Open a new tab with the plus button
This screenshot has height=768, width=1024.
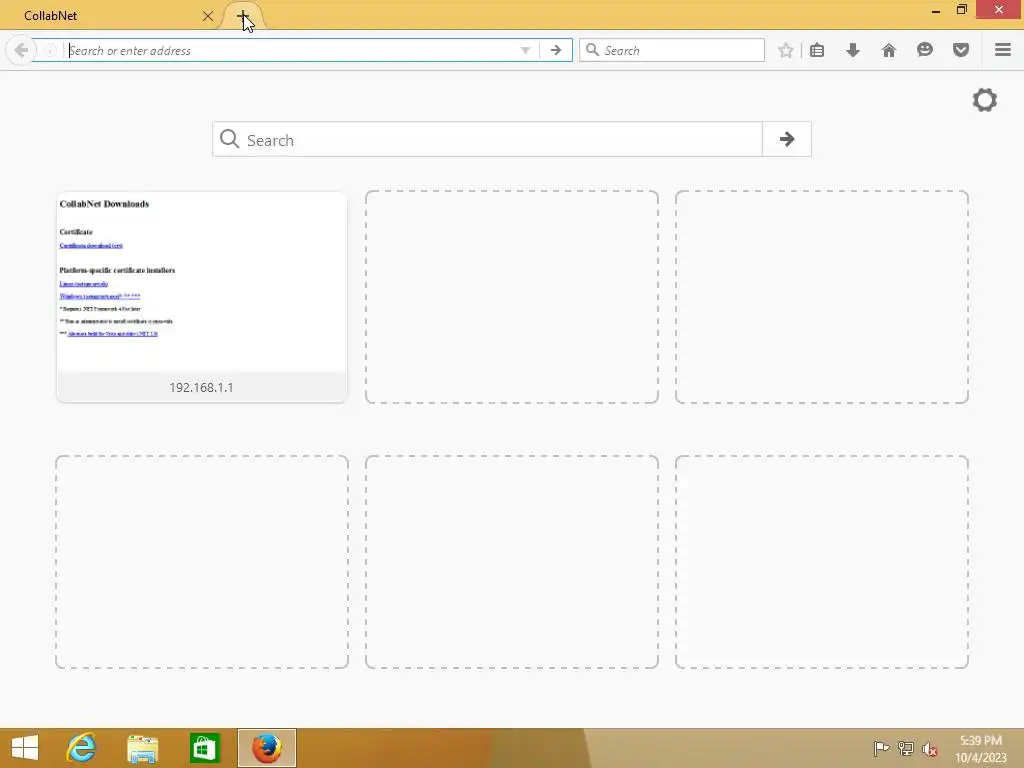243,16
